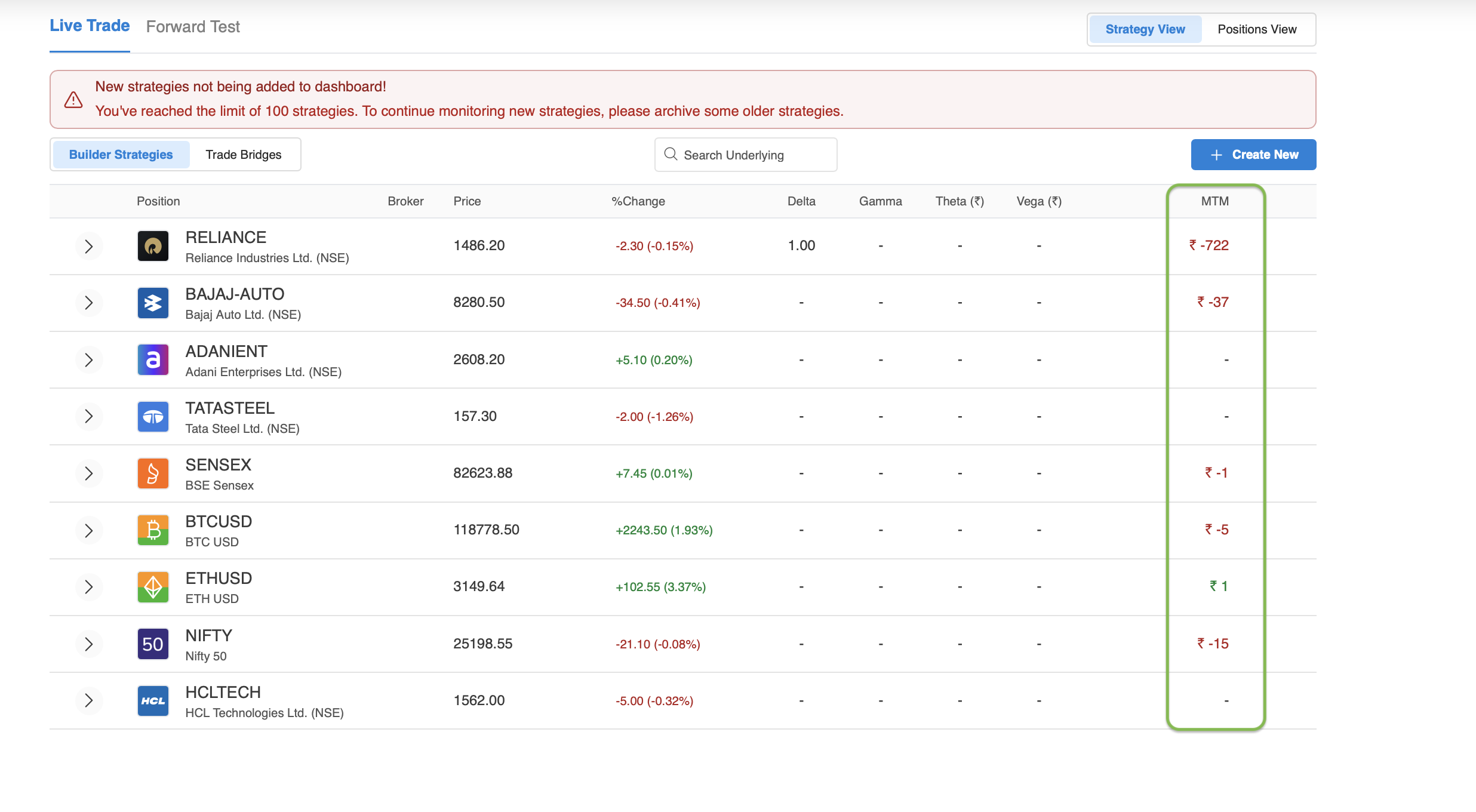
Task: Click the BTCUSD symbol name
Action: [219, 521]
